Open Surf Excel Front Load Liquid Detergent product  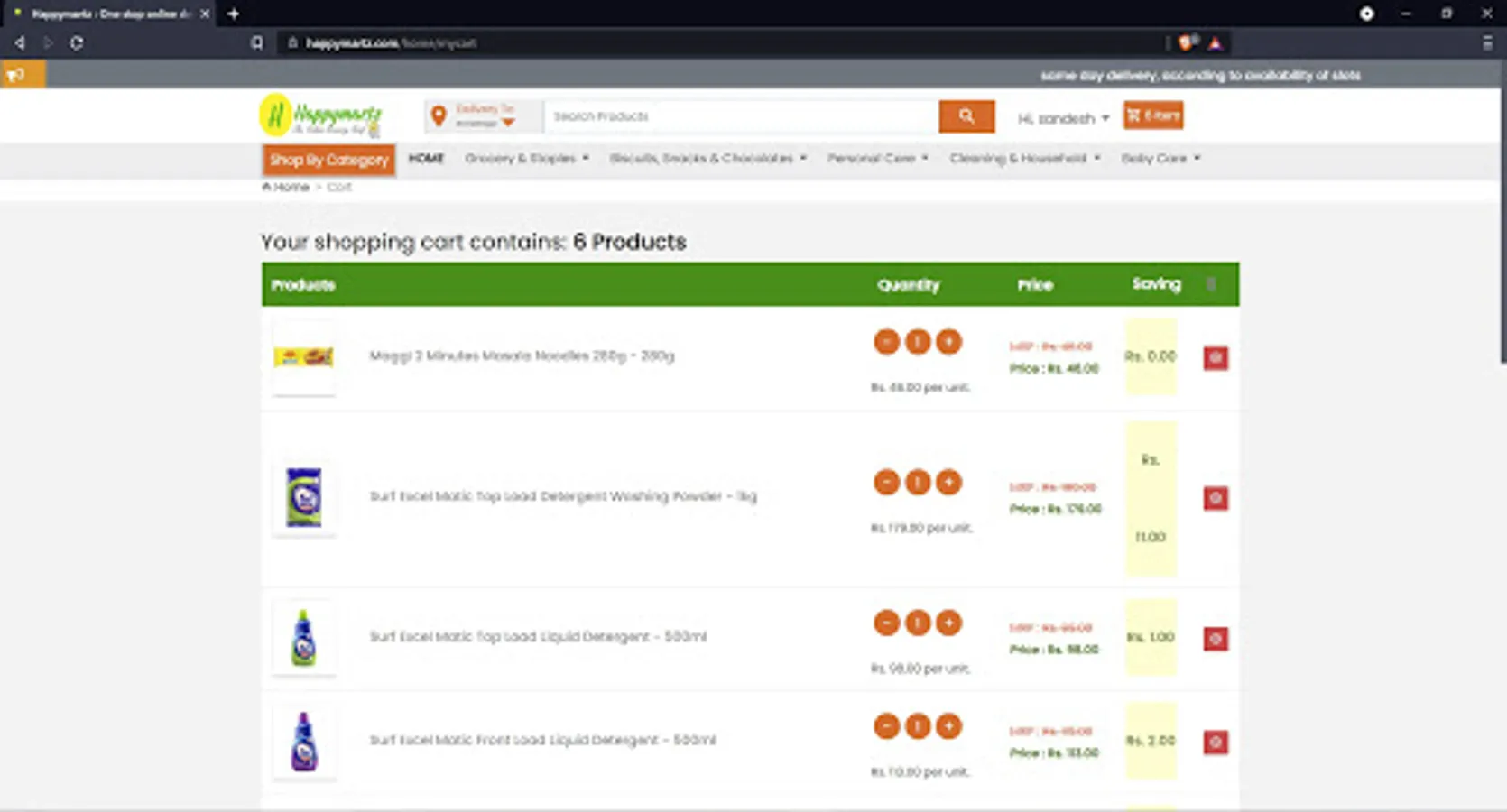point(542,740)
